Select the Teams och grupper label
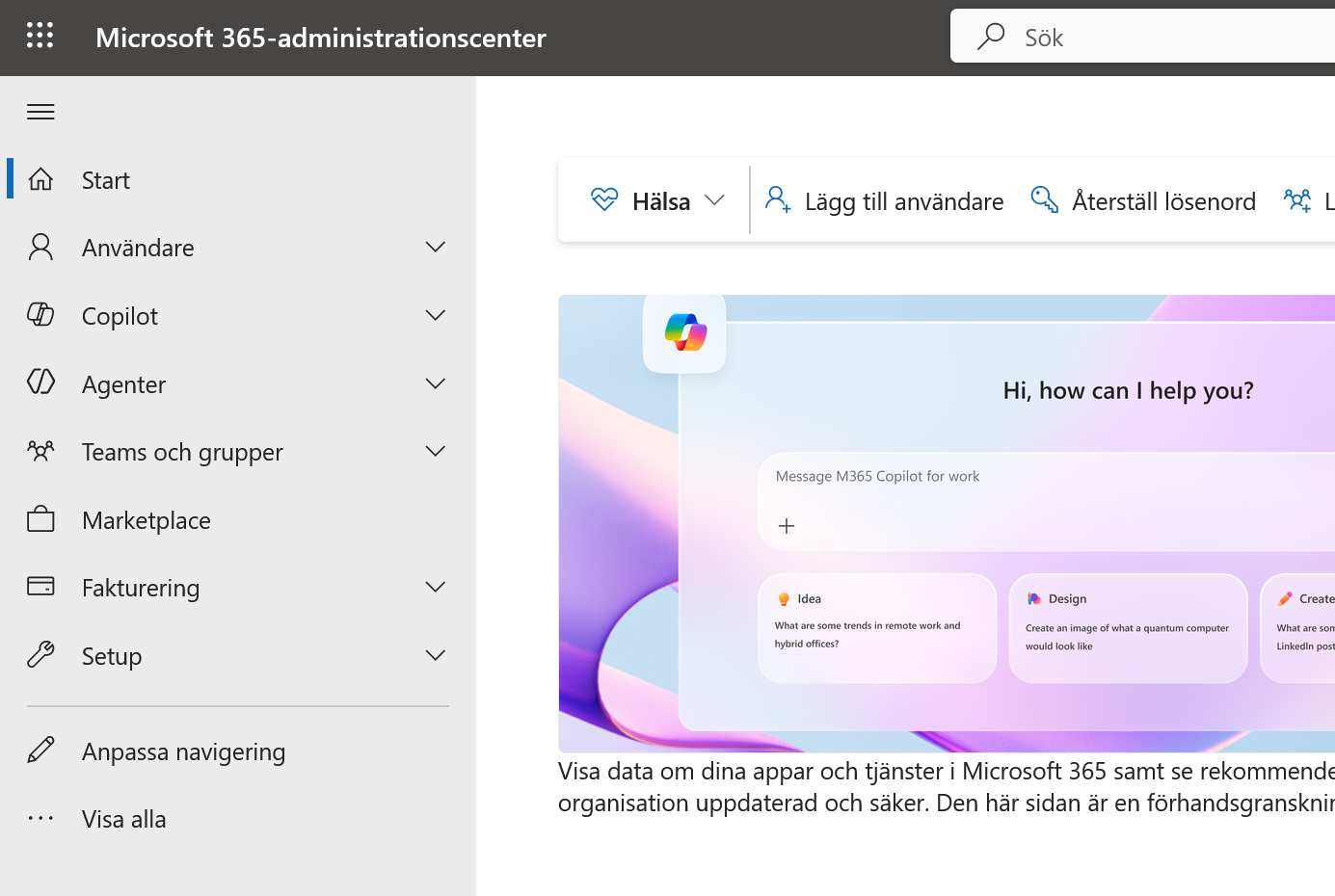 [182, 452]
